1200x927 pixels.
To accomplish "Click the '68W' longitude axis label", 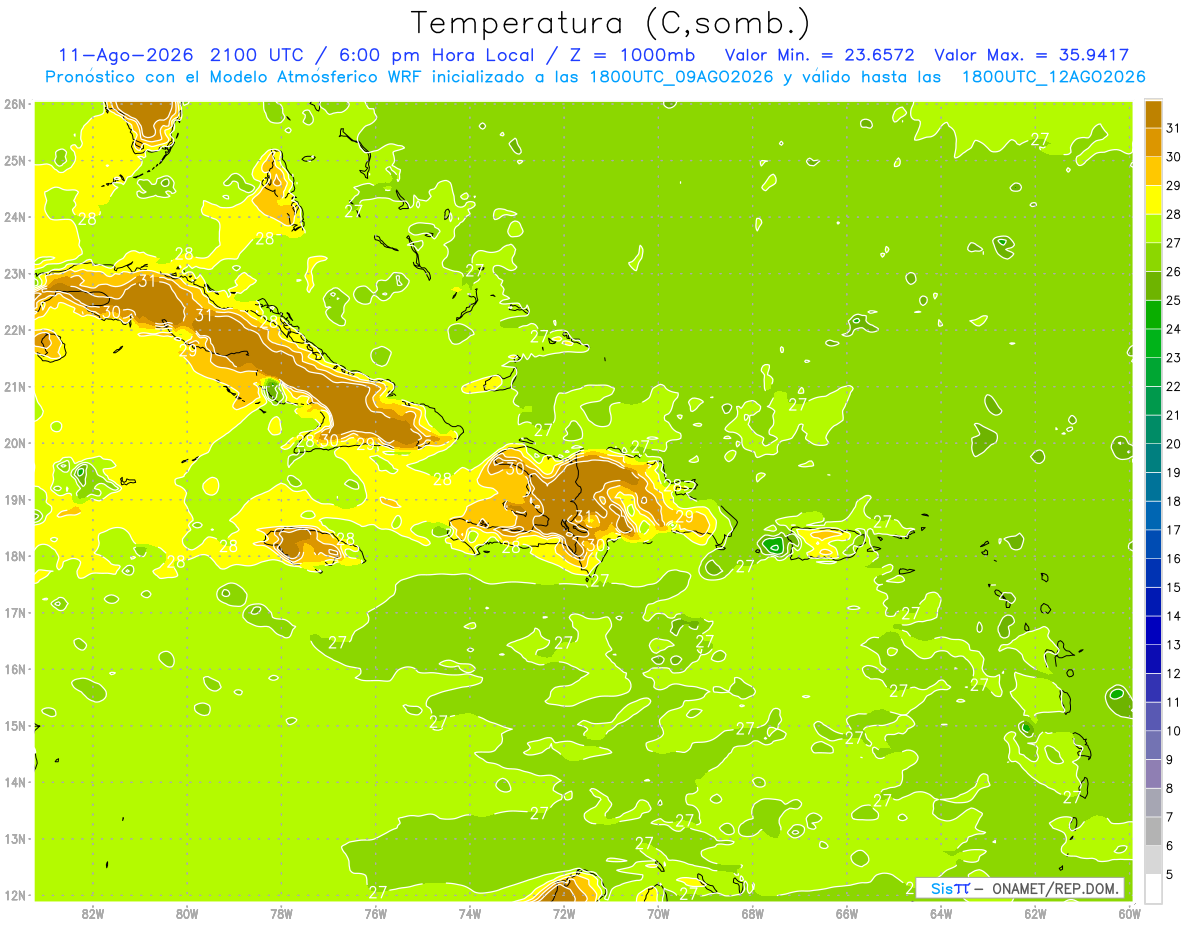I will tap(753, 913).
